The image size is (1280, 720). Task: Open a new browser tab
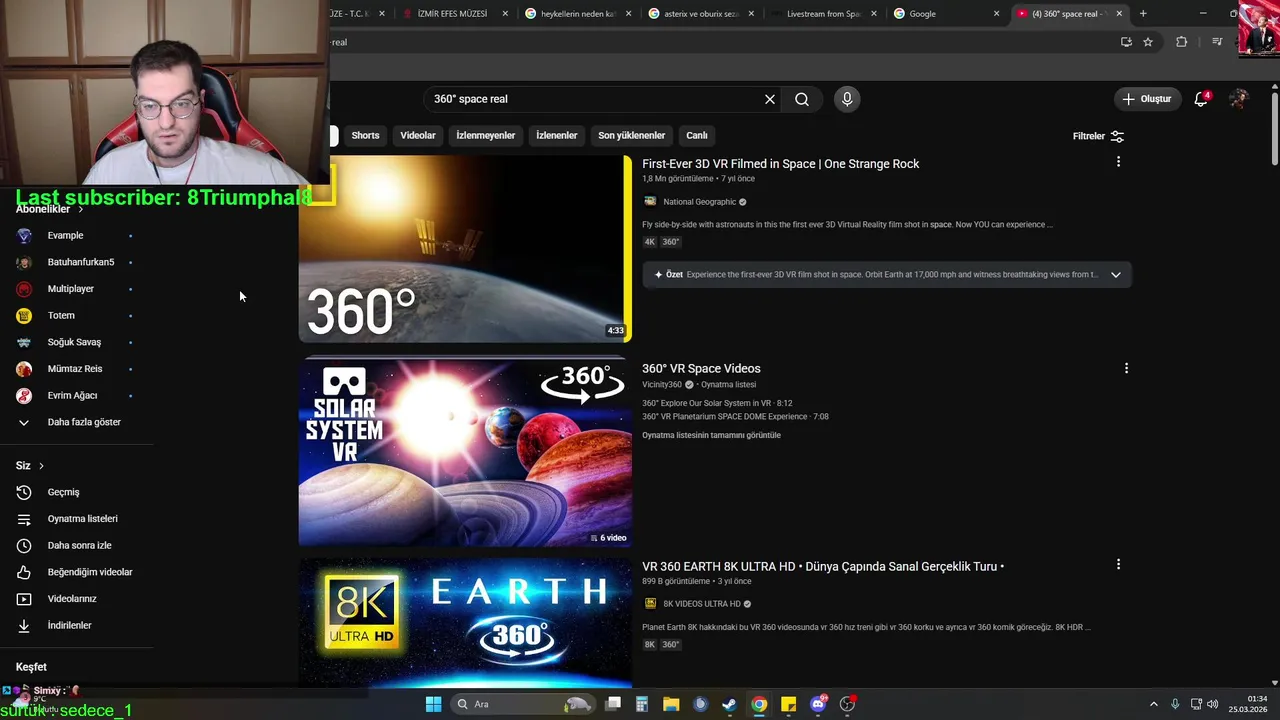[x=1143, y=14]
